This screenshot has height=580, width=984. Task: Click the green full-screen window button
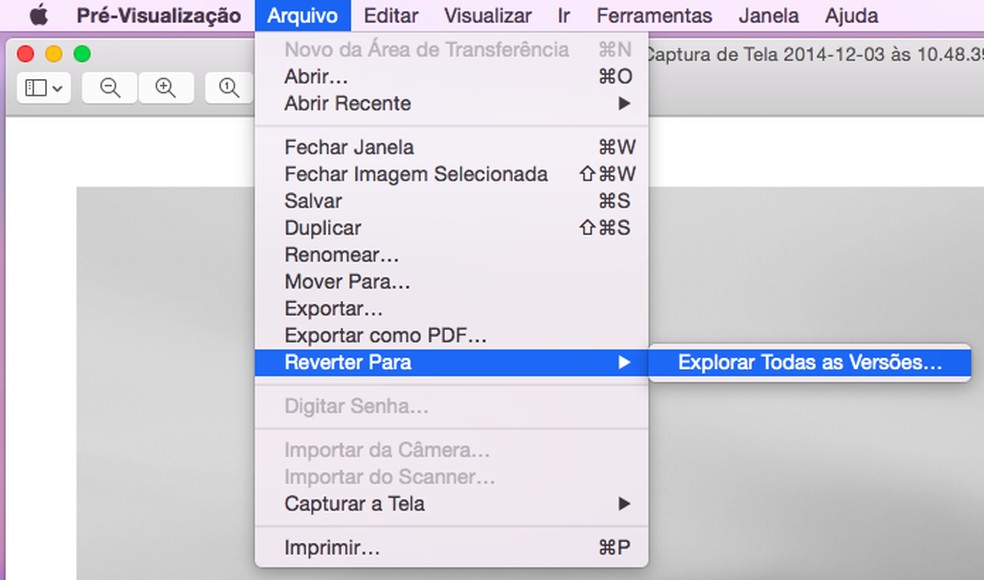pyautogui.click(x=82, y=54)
